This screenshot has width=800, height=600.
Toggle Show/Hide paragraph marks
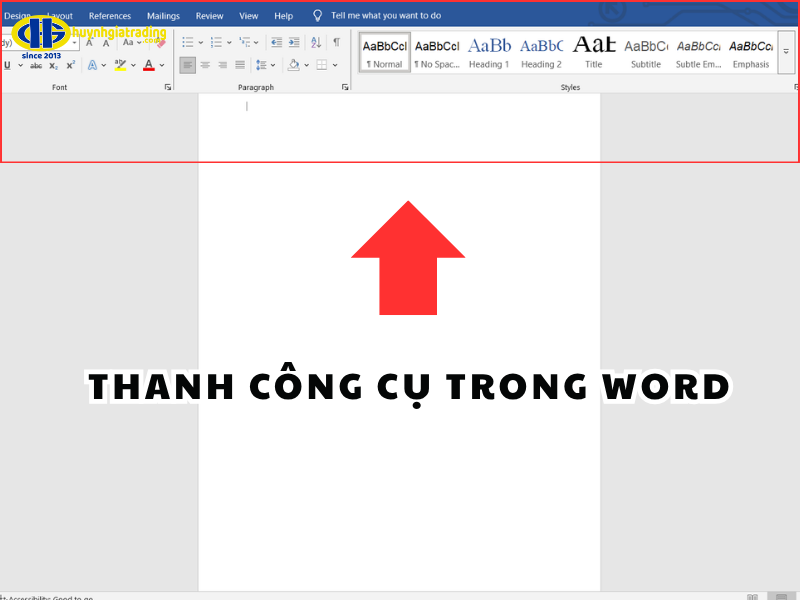click(x=336, y=42)
